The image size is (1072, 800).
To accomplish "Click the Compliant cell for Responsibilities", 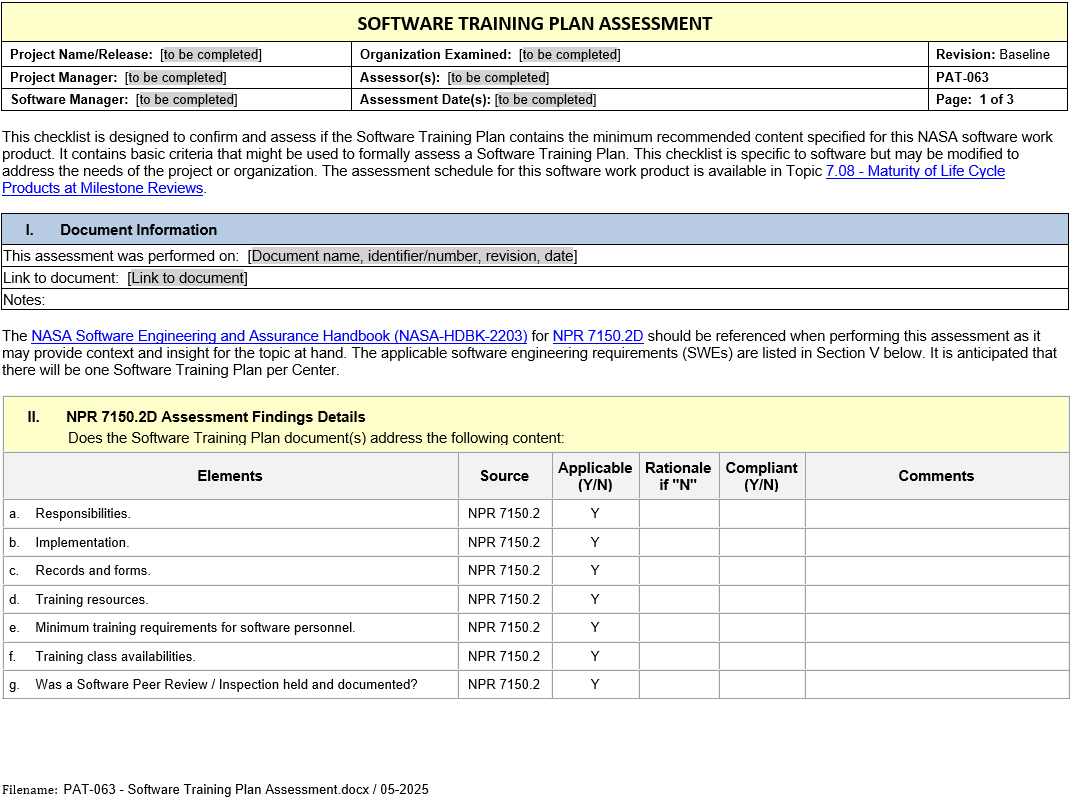I will coord(761,514).
